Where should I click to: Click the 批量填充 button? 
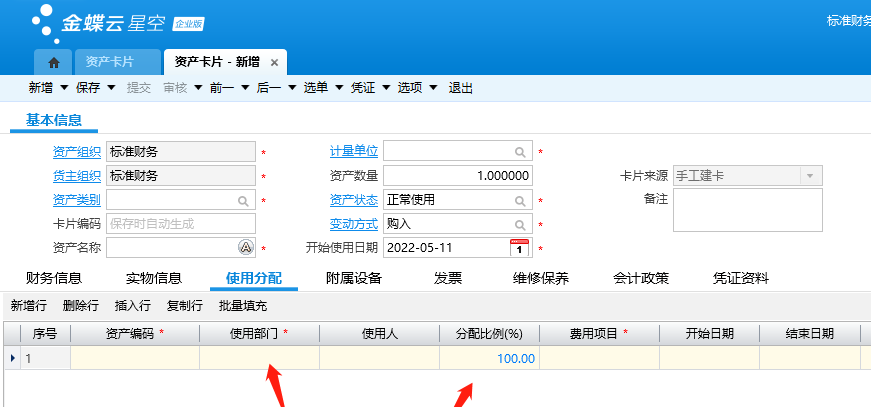click(x=243, y=305)
